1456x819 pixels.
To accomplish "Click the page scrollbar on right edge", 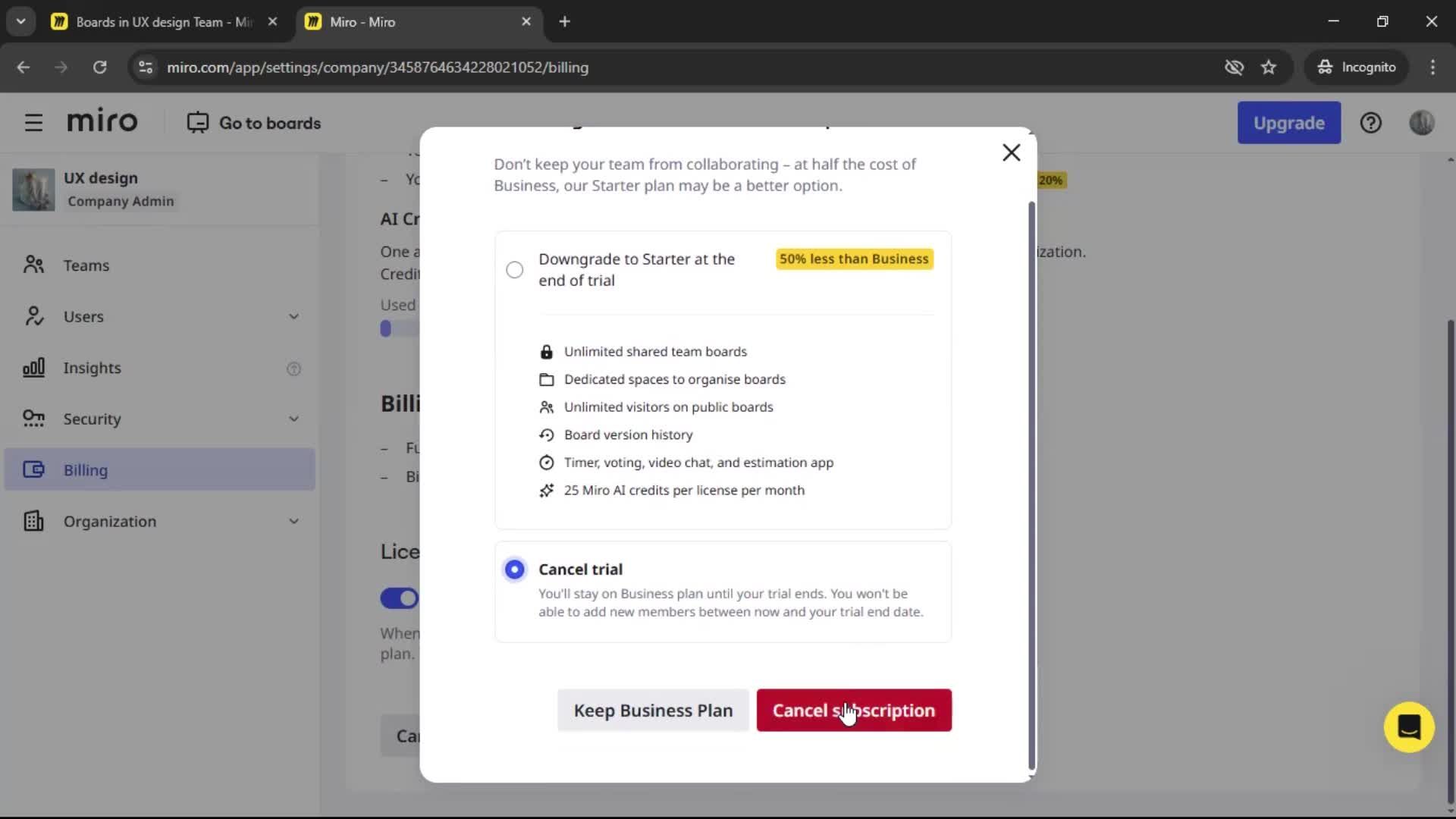I will 1450,561.
